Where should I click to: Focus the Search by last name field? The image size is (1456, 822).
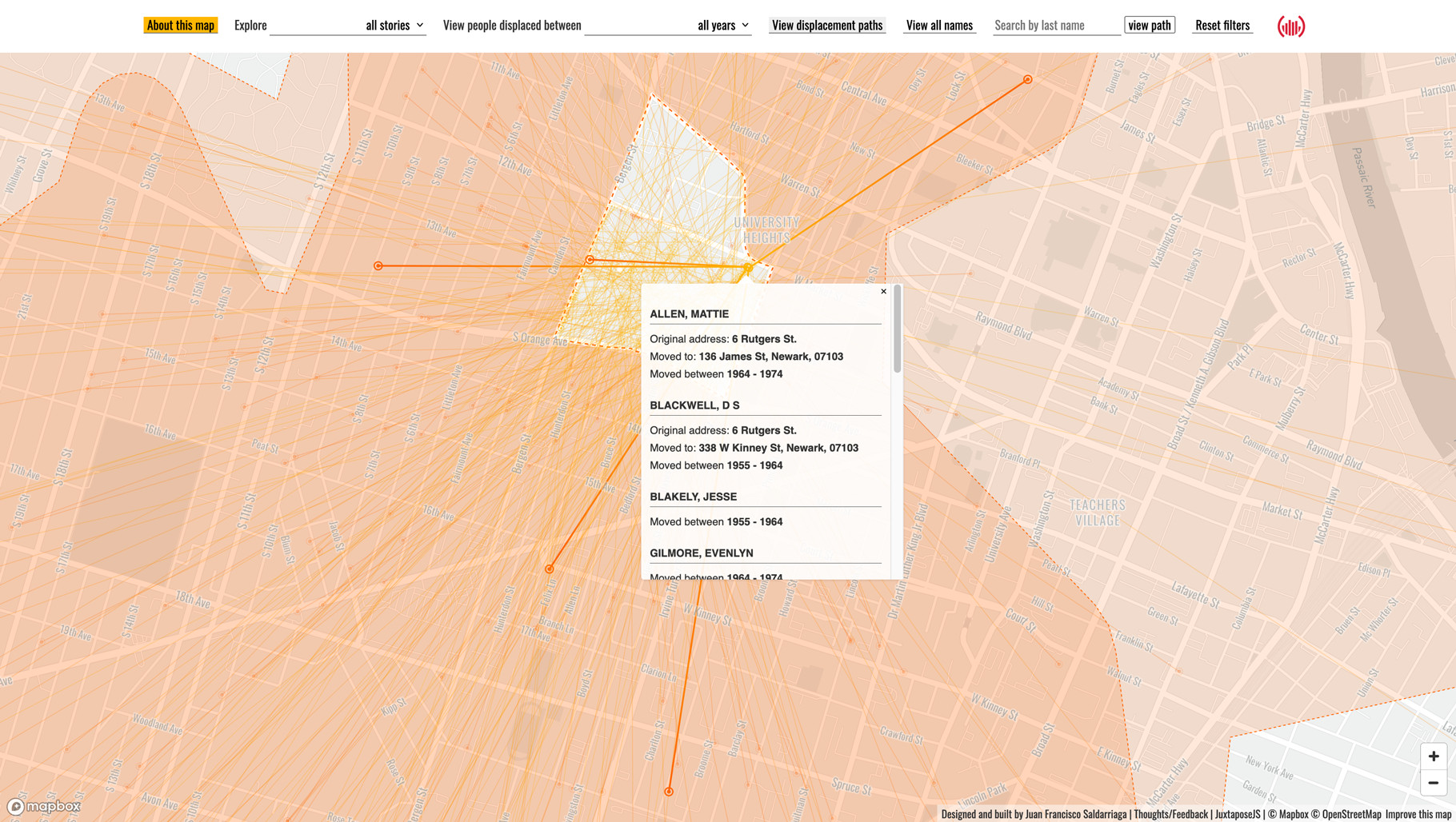(x=1056, y=26)
